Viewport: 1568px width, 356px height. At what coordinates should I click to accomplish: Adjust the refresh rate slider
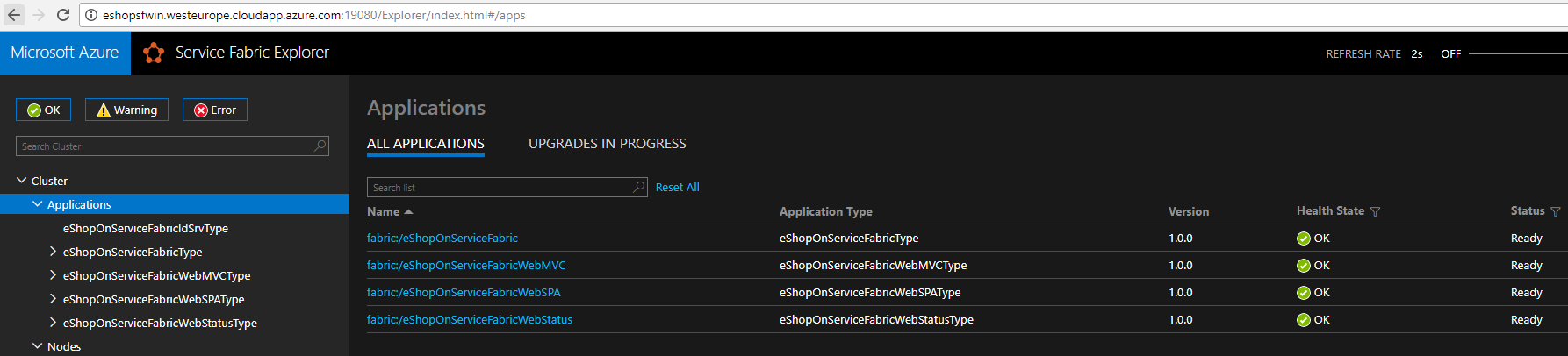coord(1517,53)
